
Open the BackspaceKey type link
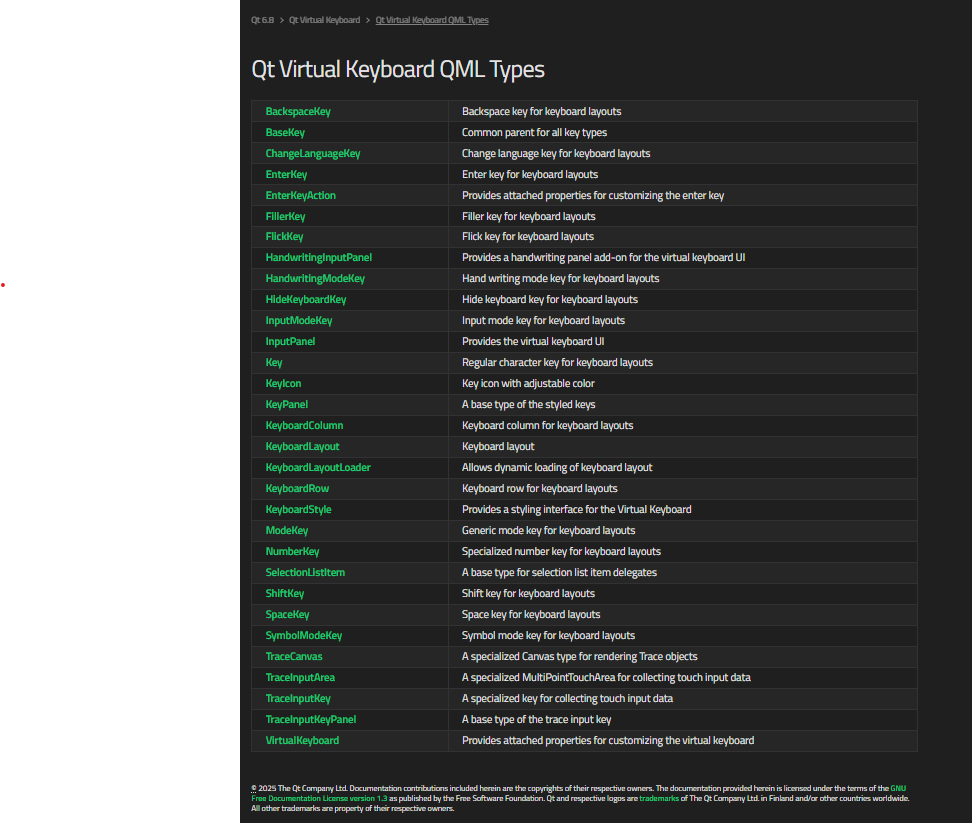click(x=298, y=112)
